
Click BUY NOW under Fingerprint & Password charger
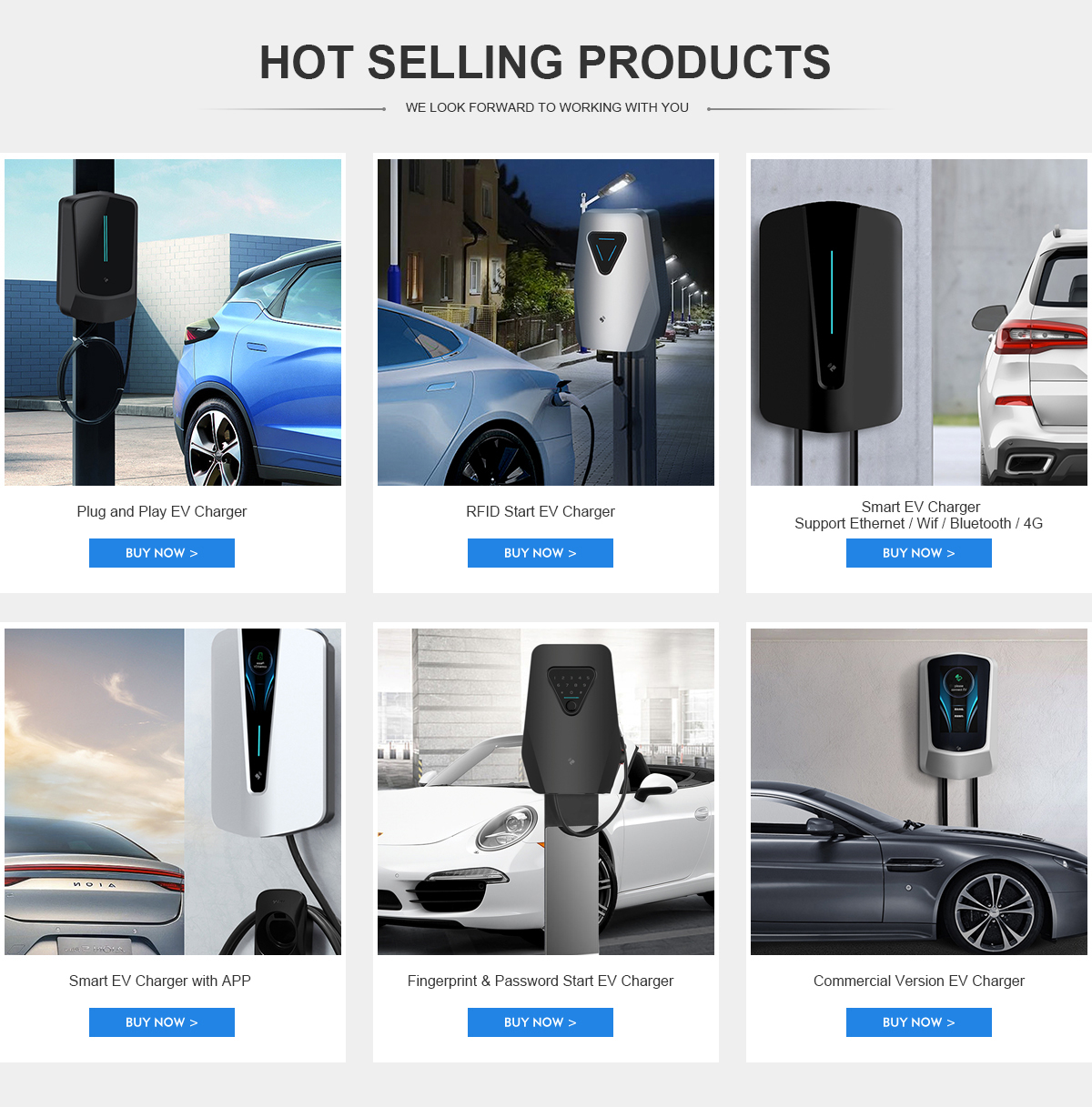541,1022
